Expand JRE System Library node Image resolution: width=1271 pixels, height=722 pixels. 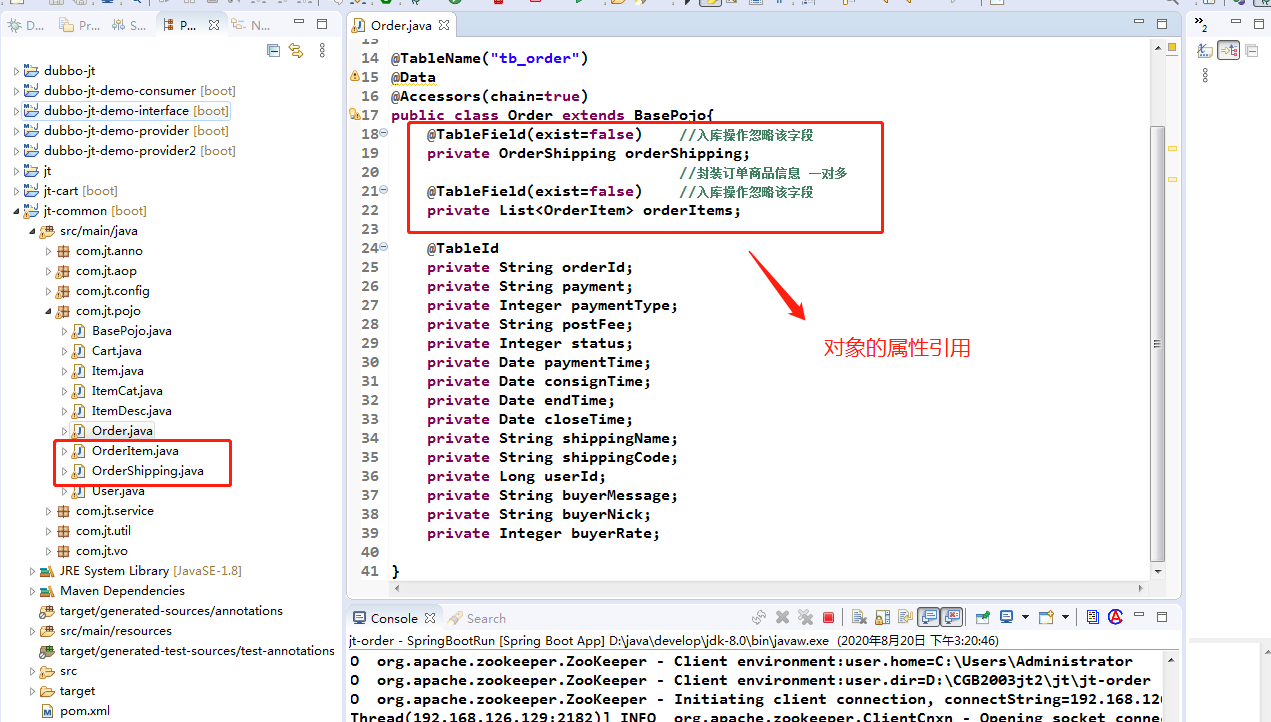[x=32, y=571]
